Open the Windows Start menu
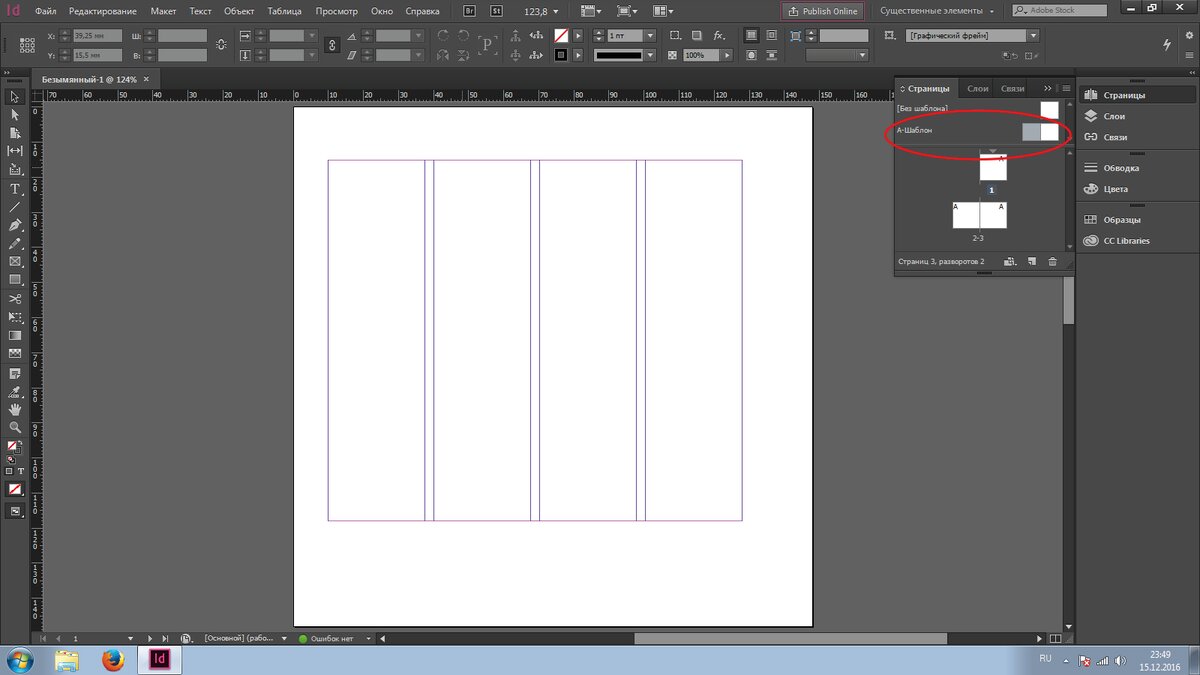This screenshot has height=675, width=1200. [x=20, y=660]
